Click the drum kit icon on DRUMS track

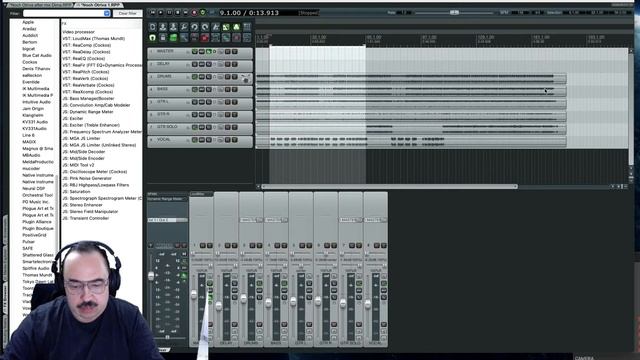point(245,78)
